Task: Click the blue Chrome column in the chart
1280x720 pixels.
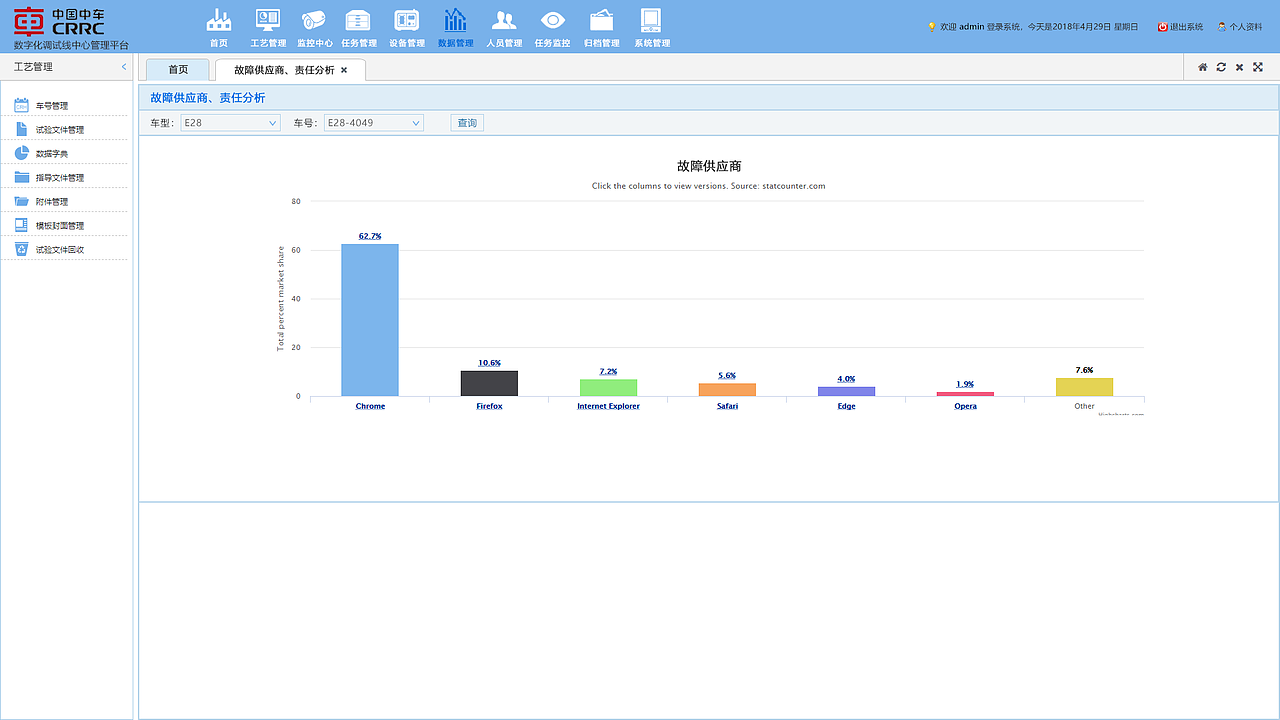Action: pos(370,320)
